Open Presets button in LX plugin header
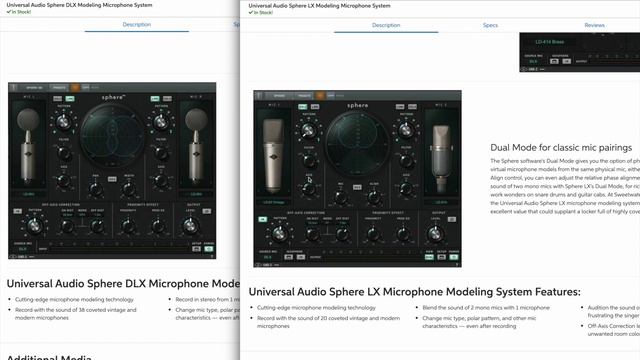The height and width of the screenshot is (360, 640). click(304, 96)
